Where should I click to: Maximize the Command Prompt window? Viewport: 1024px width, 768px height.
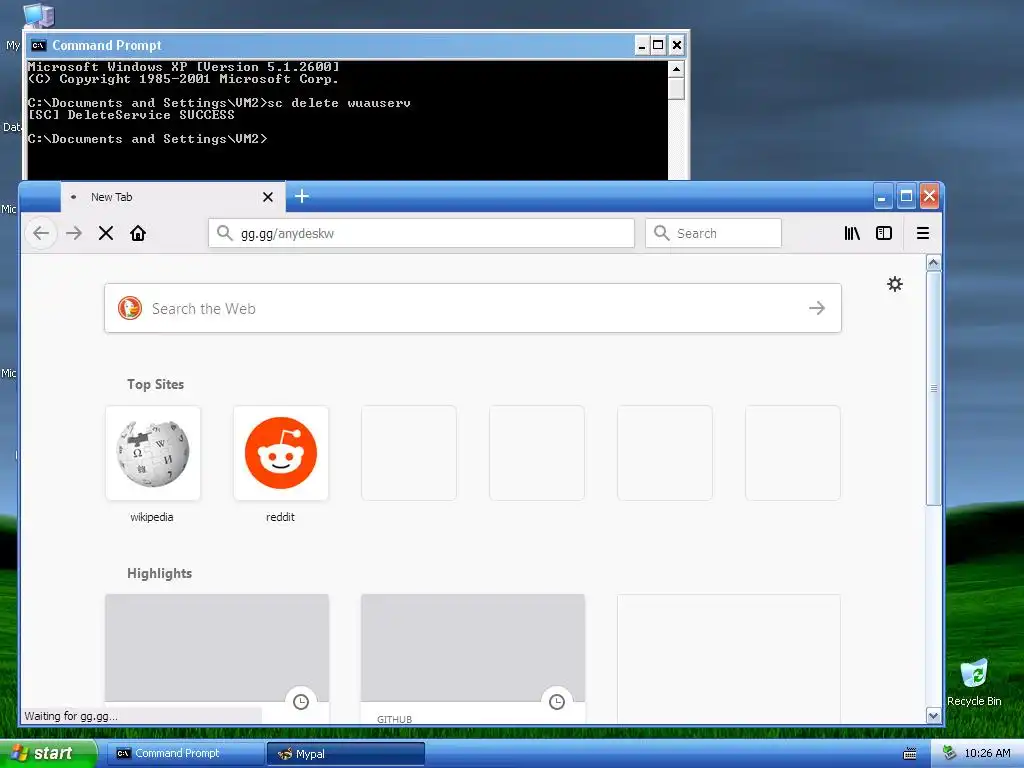click(x=658, y=45)
